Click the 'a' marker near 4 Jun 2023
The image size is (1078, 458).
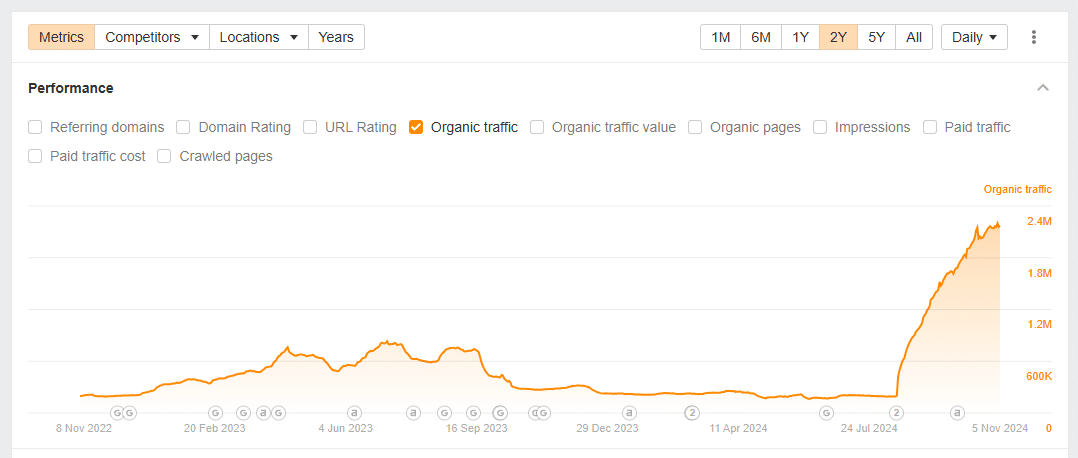353,412
